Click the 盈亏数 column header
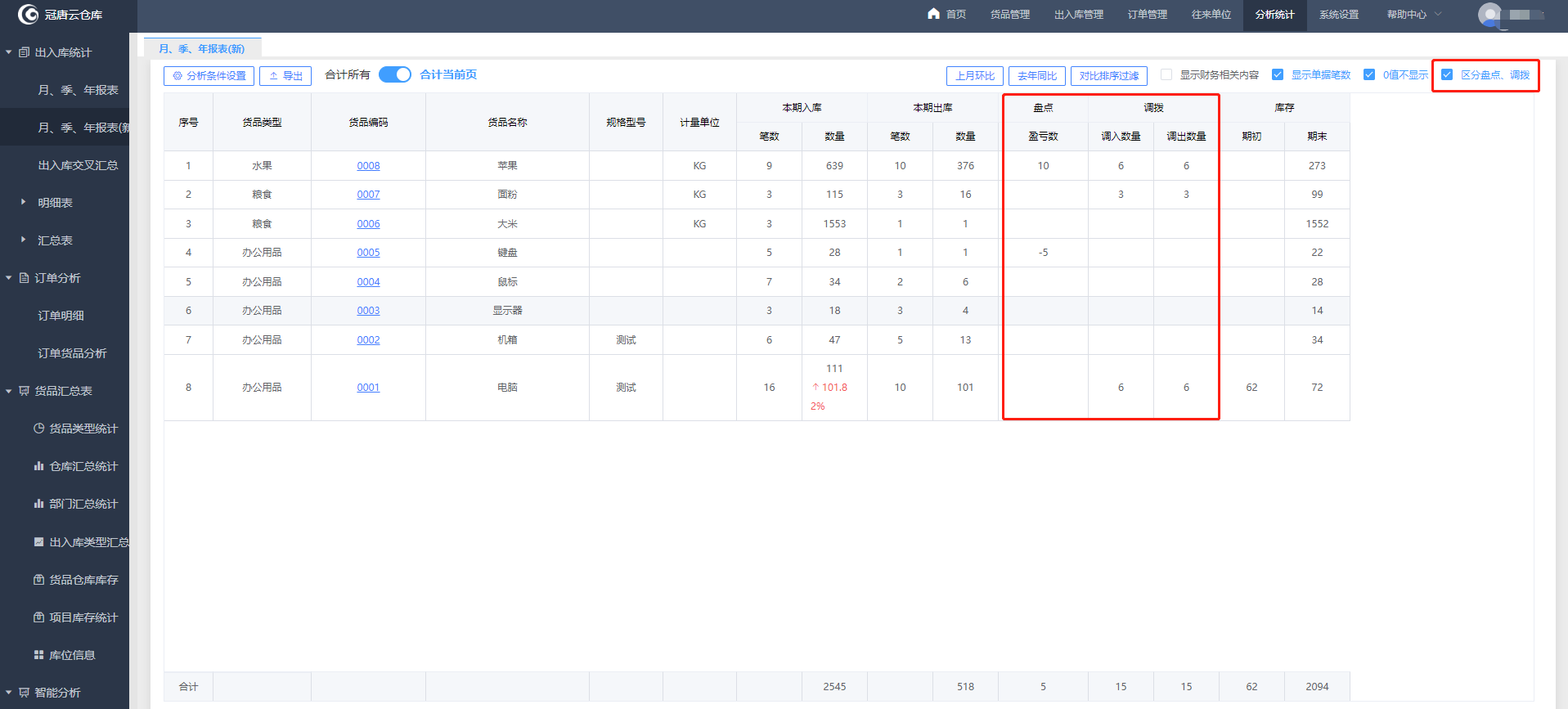Viewport: 1568px width, 709px height. (1043, 137)
